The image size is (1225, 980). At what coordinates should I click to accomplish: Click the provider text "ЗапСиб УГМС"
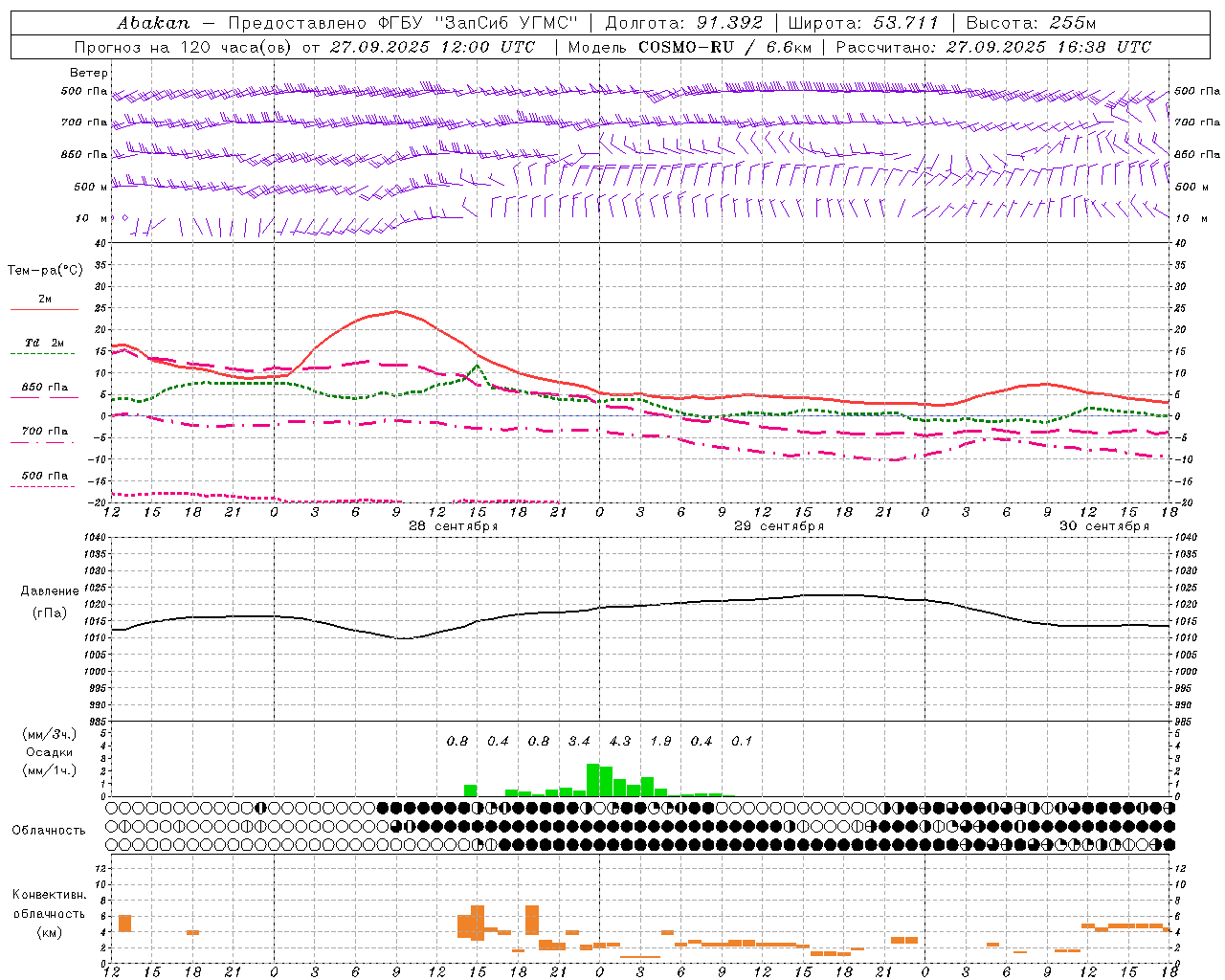505,22
